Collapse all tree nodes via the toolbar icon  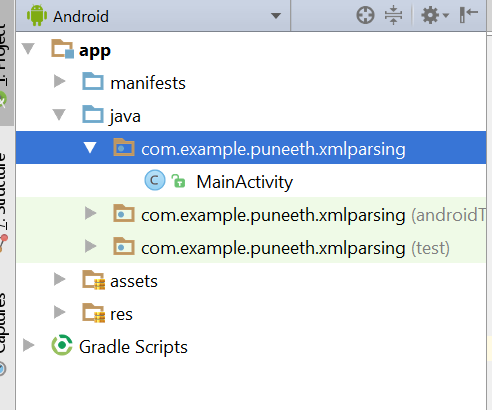pos(393,15)
